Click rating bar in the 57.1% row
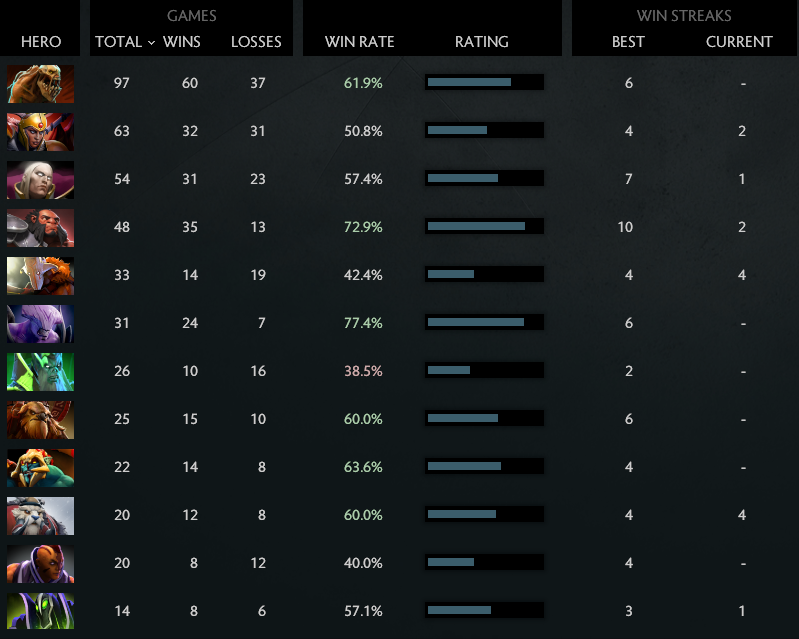The height and width of the screenshot is (639, 799). [x=484, y=610]
